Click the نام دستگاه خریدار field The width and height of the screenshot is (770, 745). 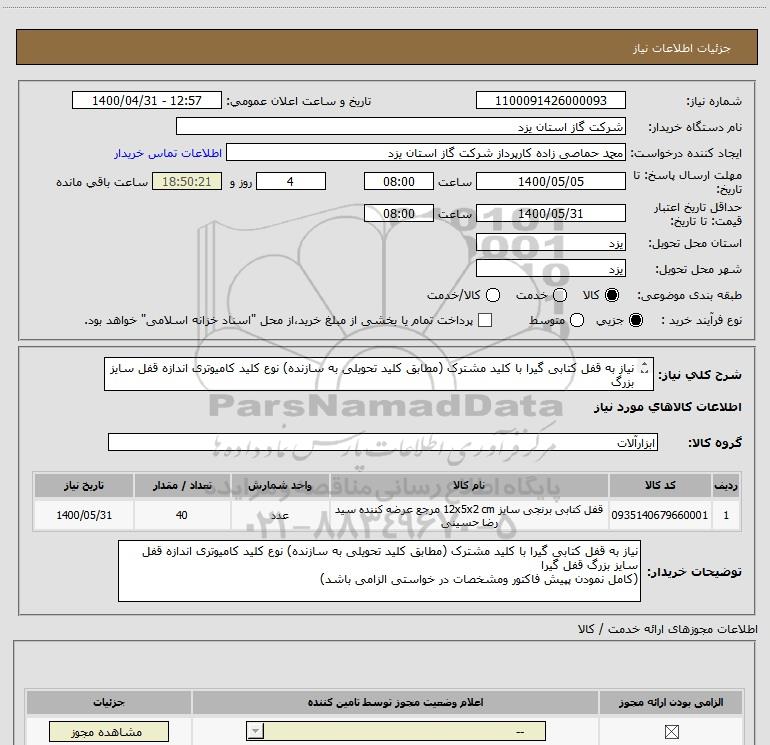pyautogui.click(x=401, y=126)
